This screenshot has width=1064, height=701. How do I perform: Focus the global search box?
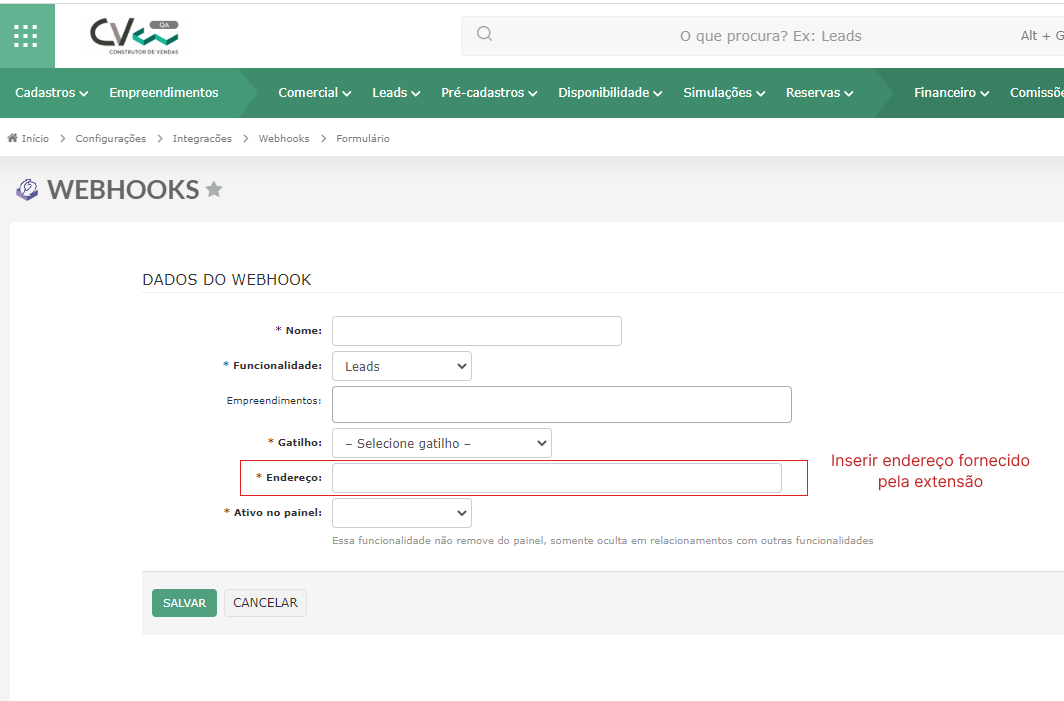coord(762,36)
